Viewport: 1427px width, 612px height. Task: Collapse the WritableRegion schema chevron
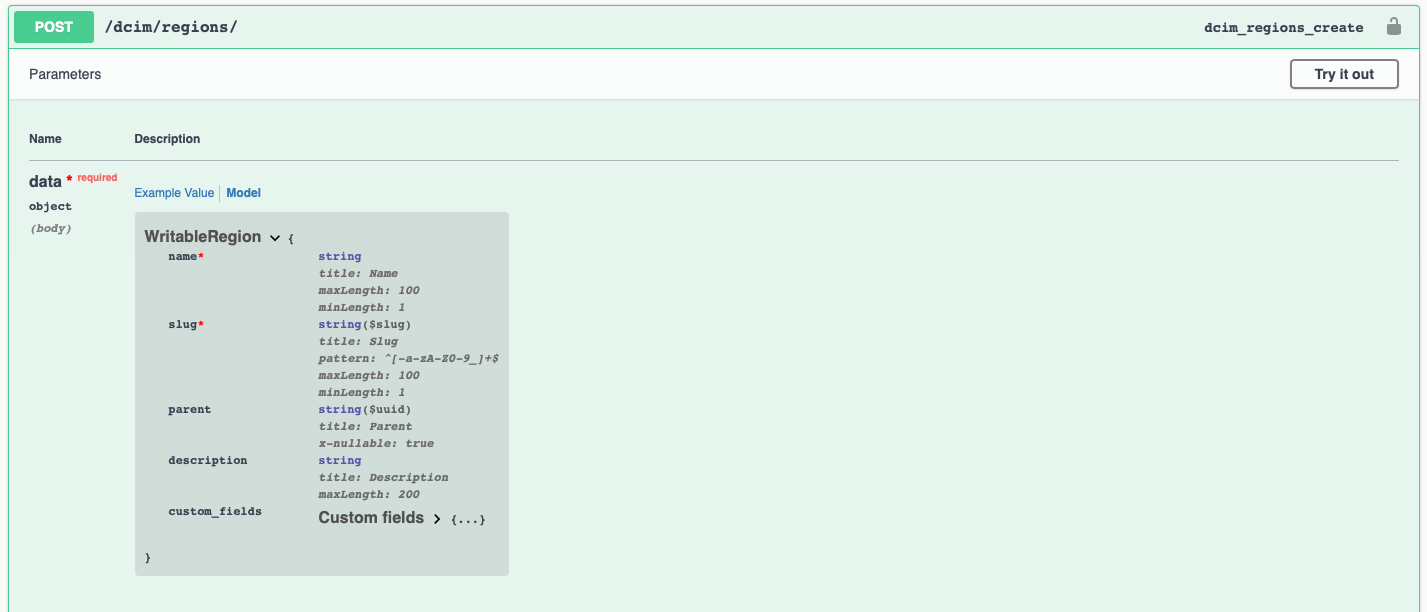[x=274, y=237]
